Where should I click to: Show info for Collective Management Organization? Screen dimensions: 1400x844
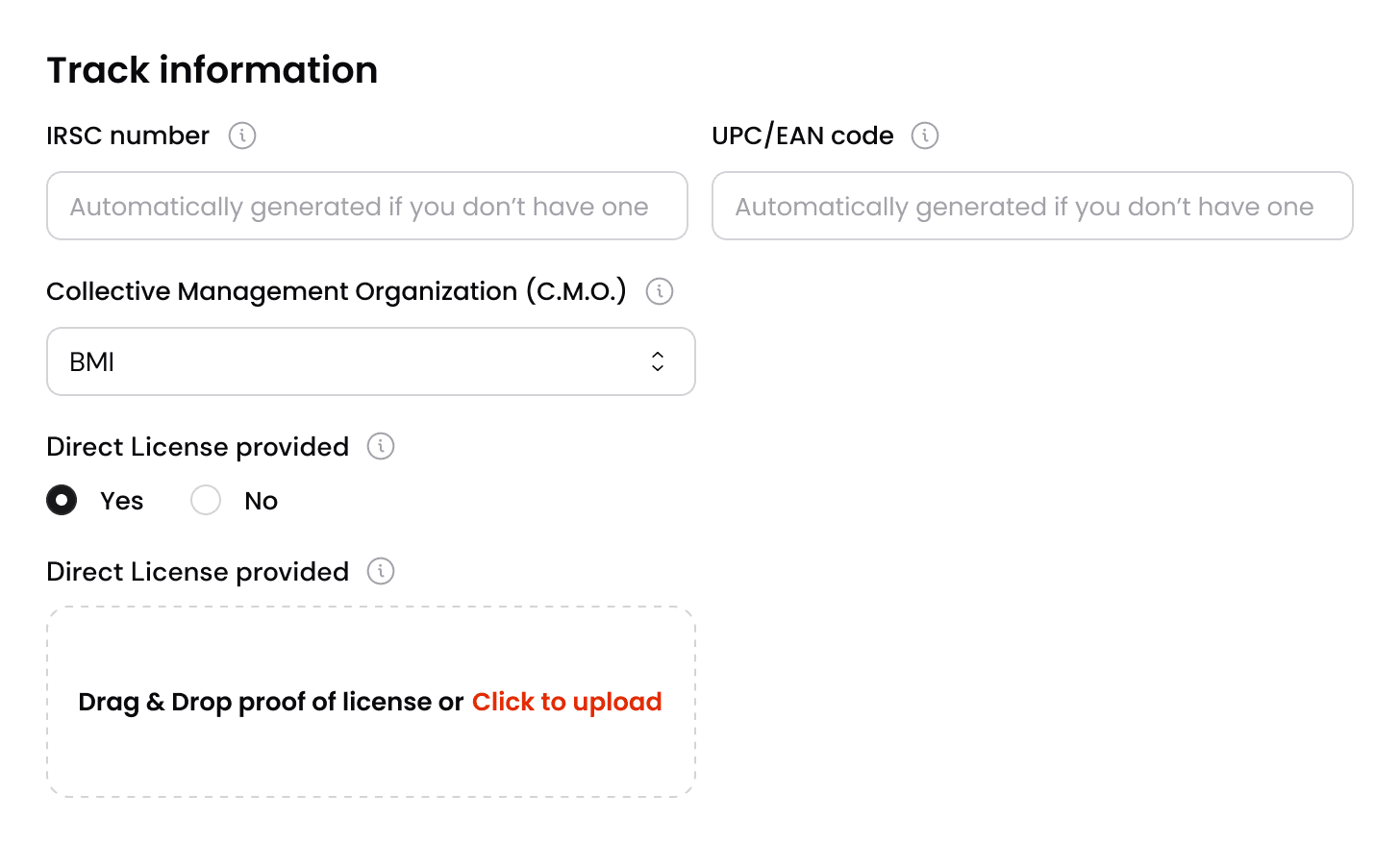[x=660, y=291]
